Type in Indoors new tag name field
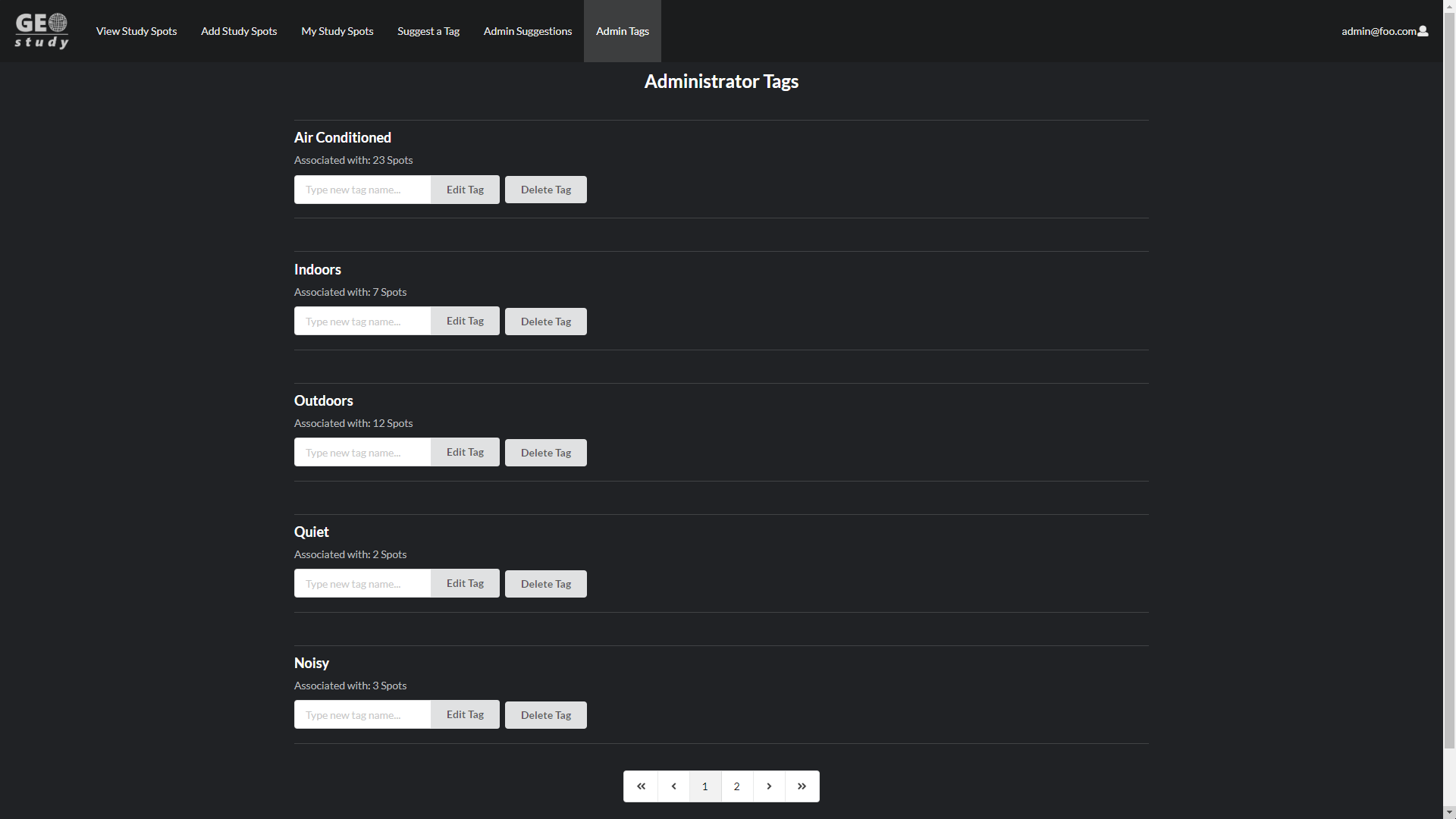This screenshot has height=819, width=1456. coord(362,320)
